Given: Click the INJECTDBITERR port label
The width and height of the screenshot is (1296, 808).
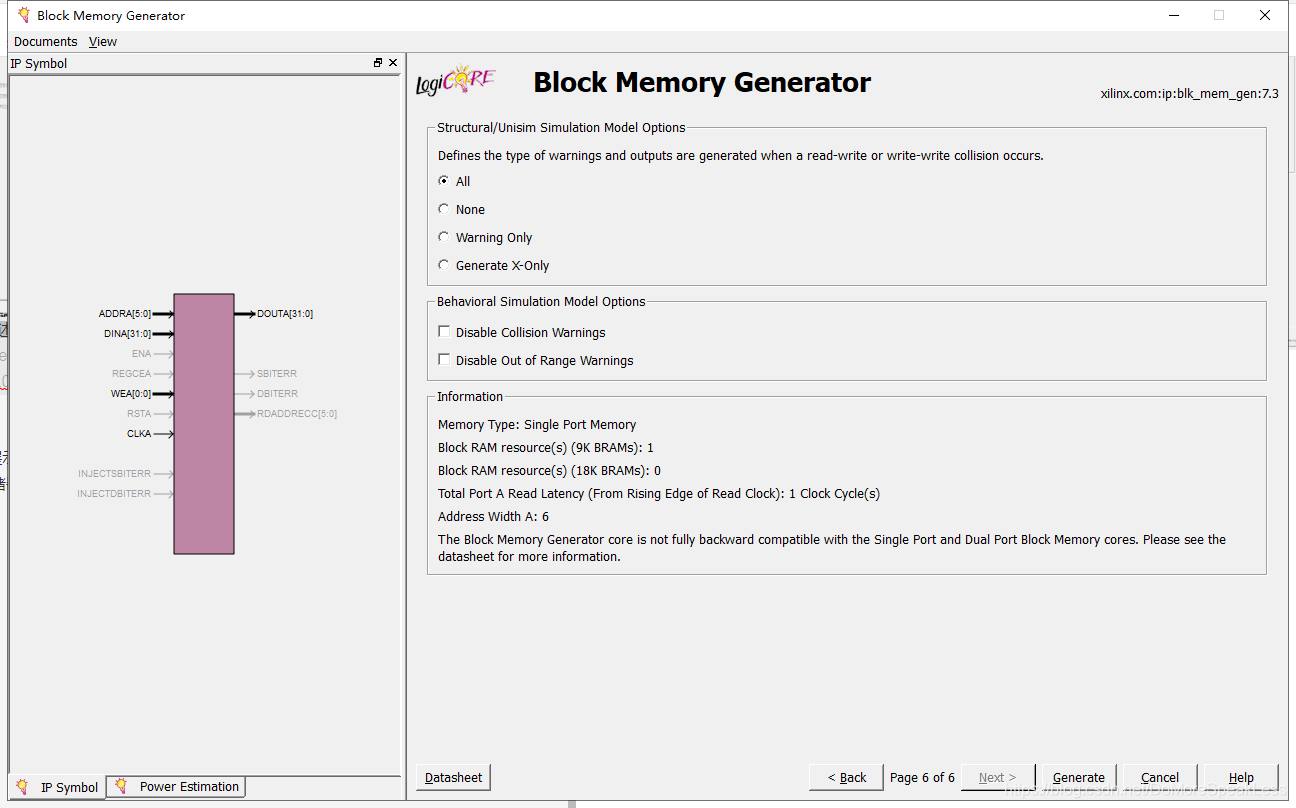Looking at the screenshot, I should 115,494.
